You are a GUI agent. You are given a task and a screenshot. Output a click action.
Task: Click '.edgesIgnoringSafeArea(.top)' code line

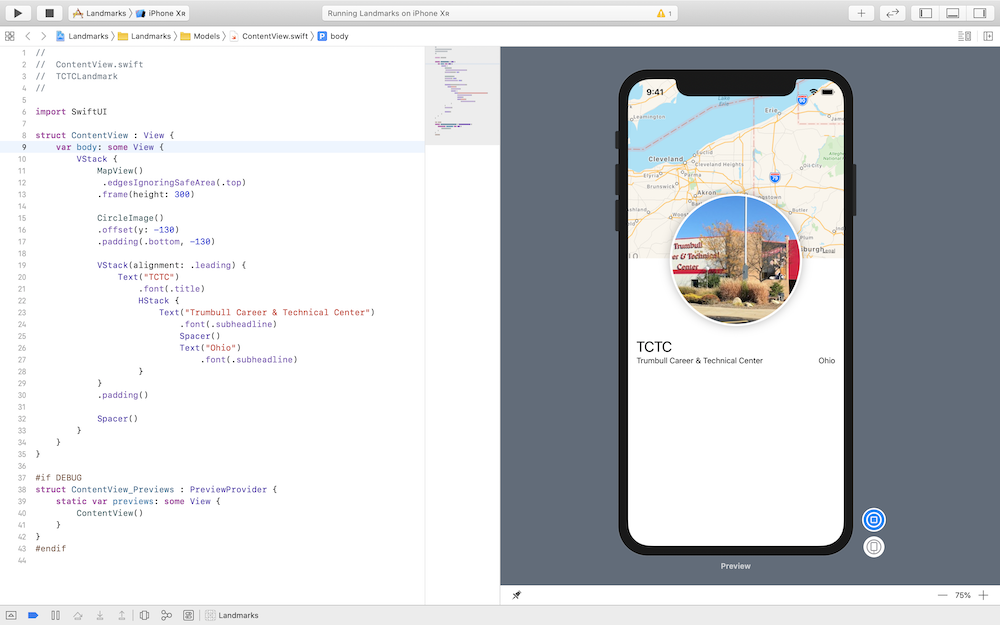173,182
